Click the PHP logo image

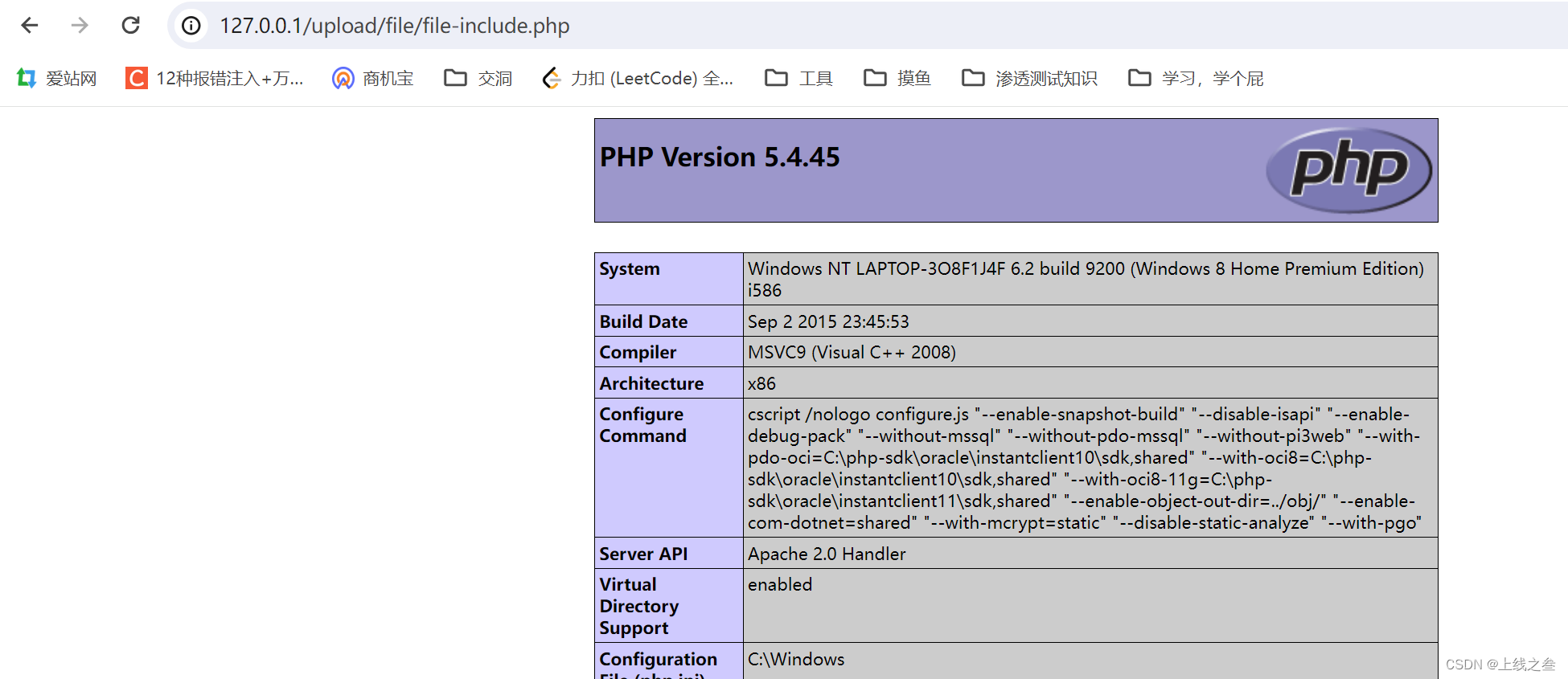(x=1348, y=170)
